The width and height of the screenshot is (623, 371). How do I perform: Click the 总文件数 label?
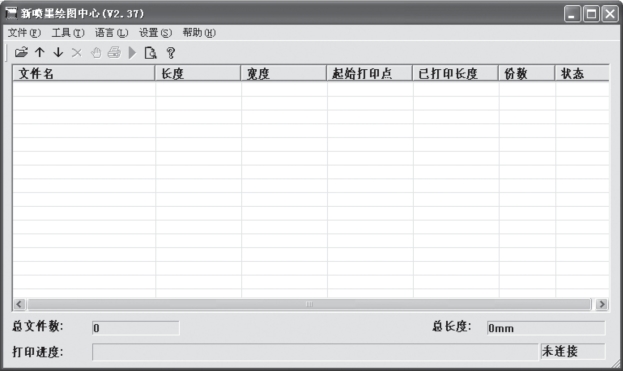[x=38, y=327]
